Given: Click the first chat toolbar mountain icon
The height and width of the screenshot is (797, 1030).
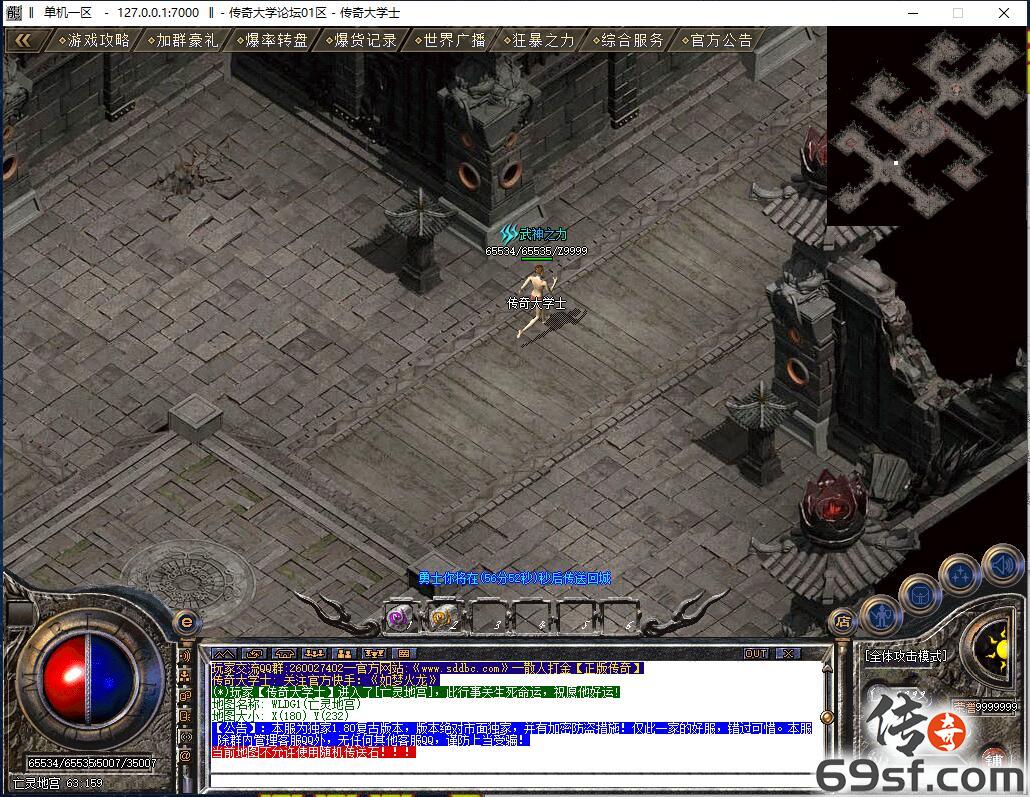Looking at the screenshot, I should (x=223, y=653).
